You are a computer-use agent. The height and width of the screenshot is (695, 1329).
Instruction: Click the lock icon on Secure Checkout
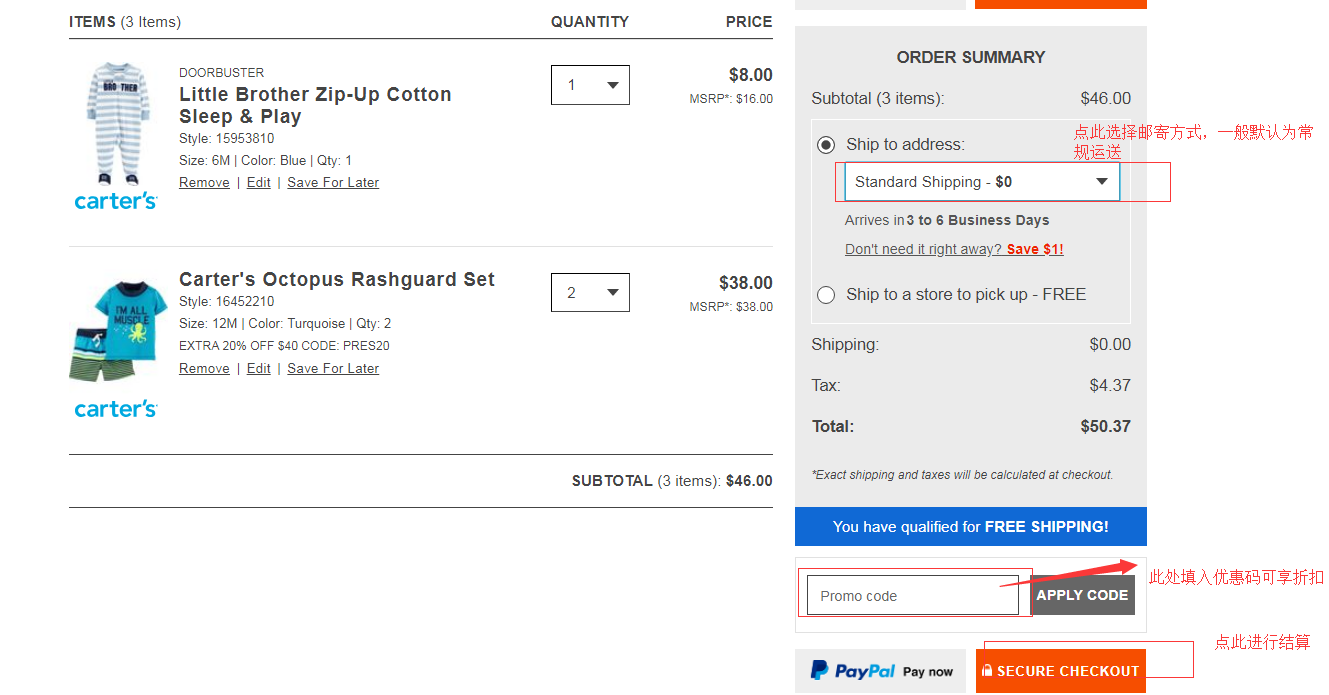[987, 672]
